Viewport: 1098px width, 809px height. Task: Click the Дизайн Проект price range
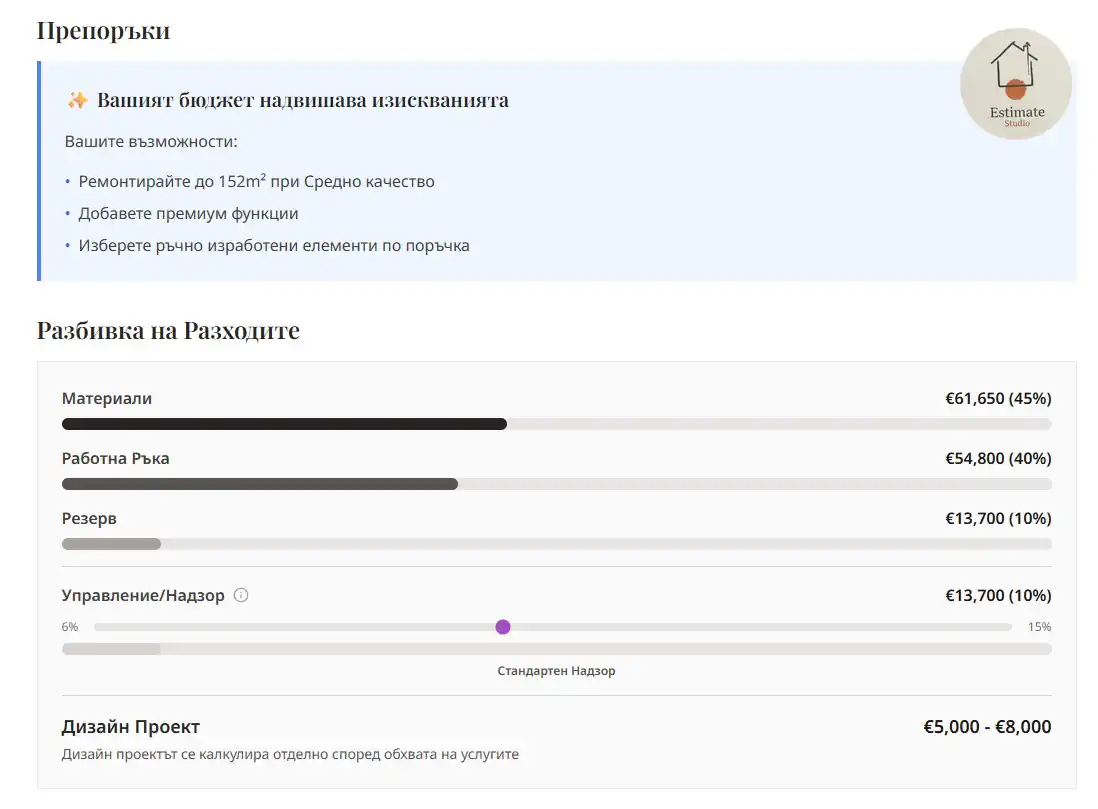pyautogui.click(x=987, y=727)
